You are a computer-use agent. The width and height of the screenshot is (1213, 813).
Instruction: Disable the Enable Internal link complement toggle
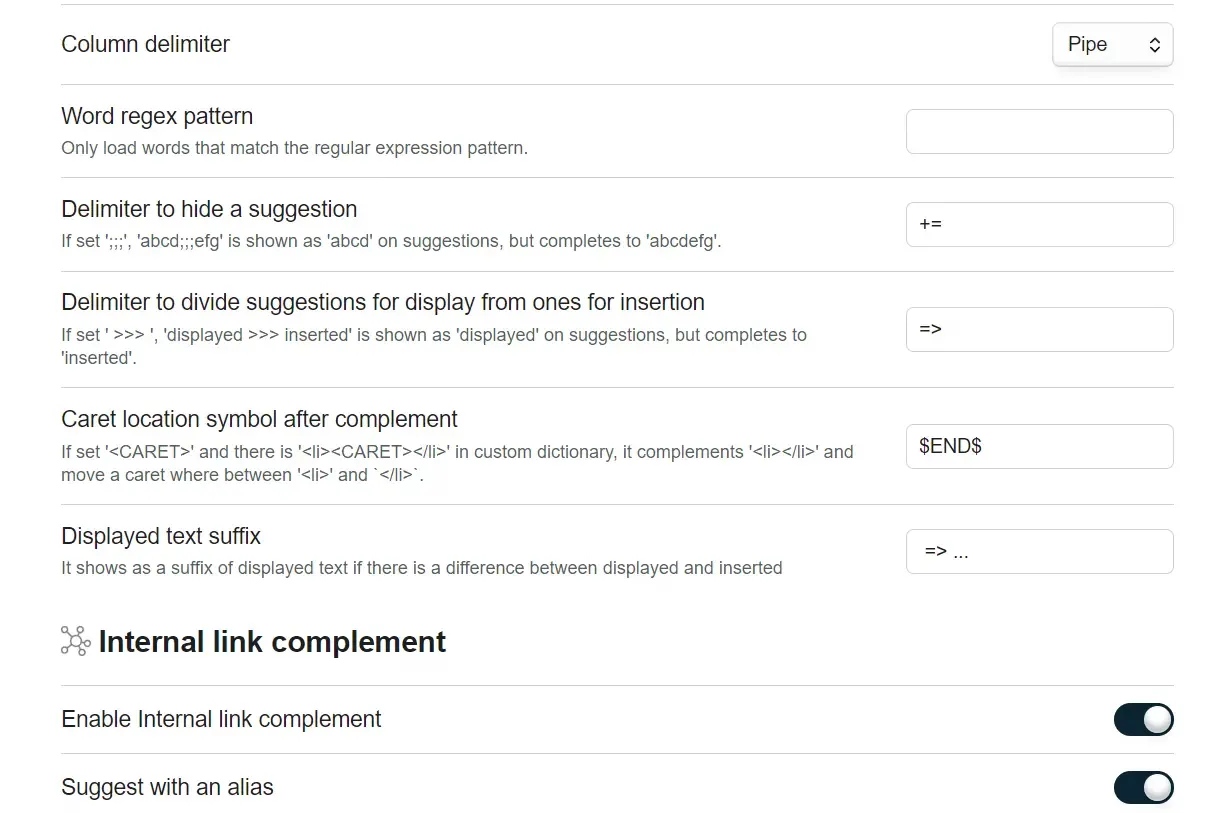tap(1143, 720)
